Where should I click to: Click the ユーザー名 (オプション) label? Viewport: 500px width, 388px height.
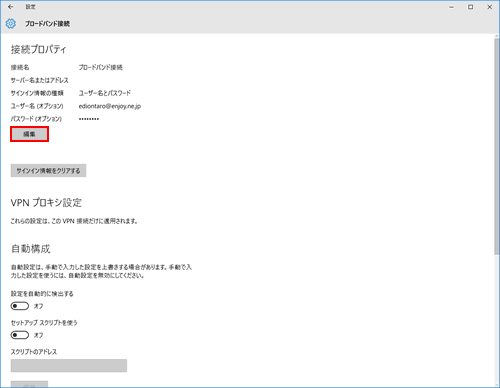[37, 106]
